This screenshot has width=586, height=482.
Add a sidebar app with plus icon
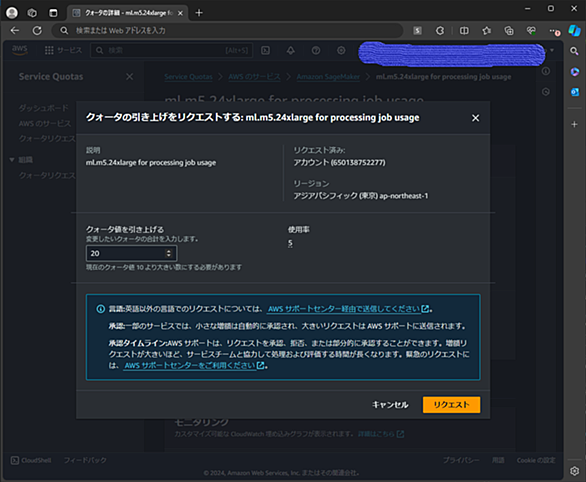pos(574,124)
